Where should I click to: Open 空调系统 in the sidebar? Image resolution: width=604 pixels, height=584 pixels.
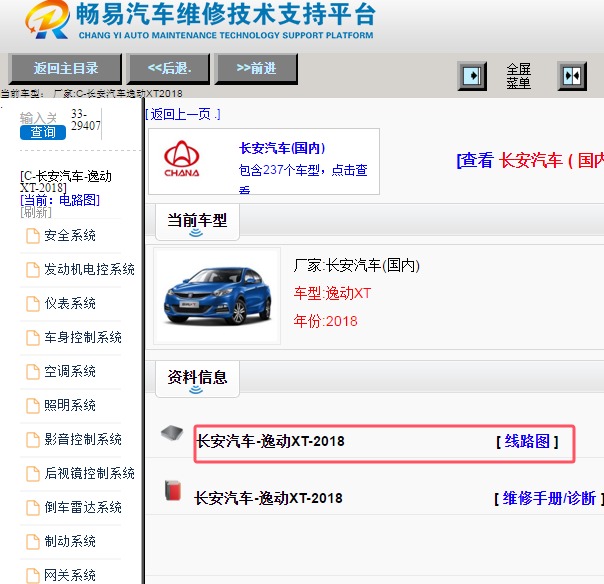(x=70, y=371)
